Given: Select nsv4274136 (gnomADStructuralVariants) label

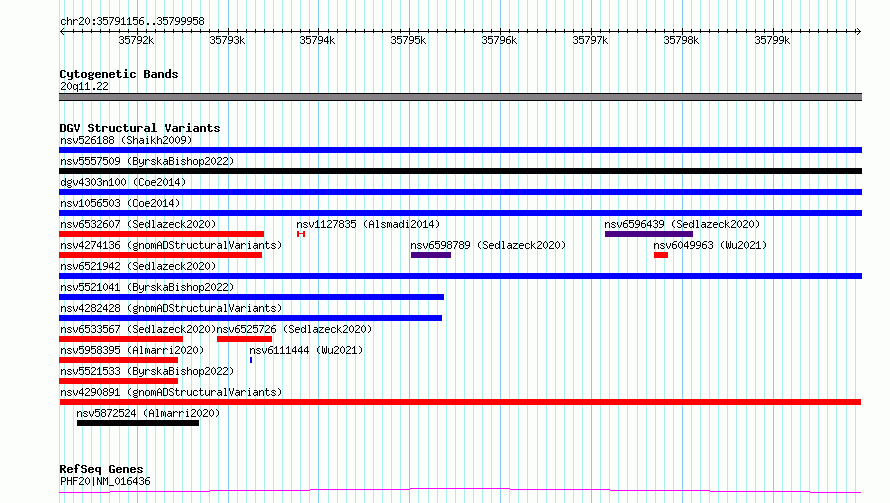Looking at the screenshot, I should [x=171, y=245].
